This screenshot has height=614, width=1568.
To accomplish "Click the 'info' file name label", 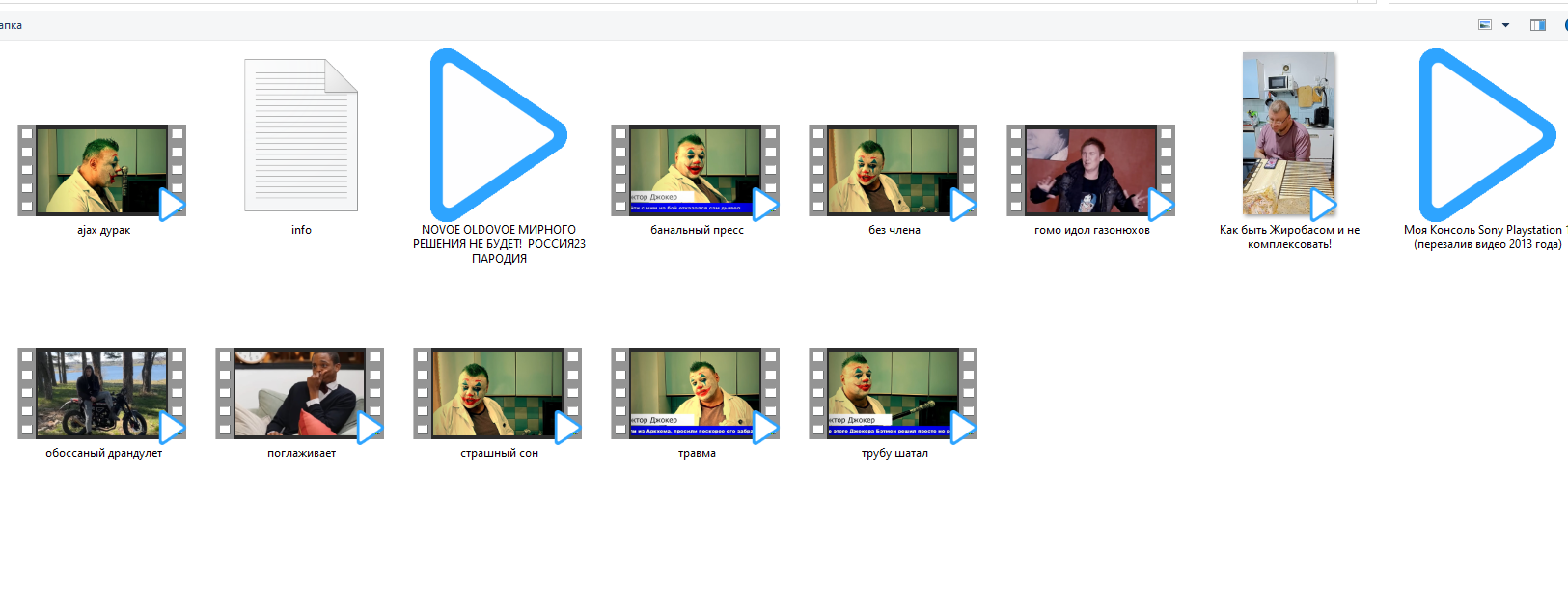I will tap(301, 230).
